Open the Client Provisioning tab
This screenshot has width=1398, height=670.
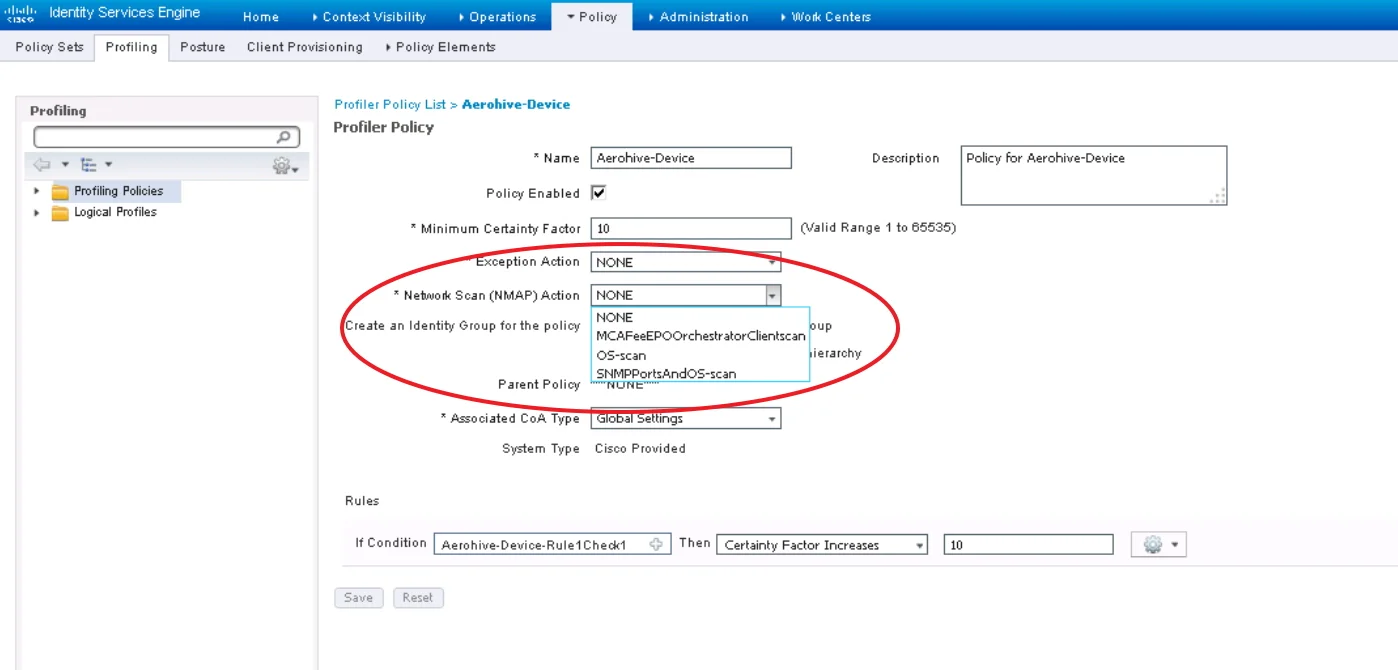[x=304, y=47]
